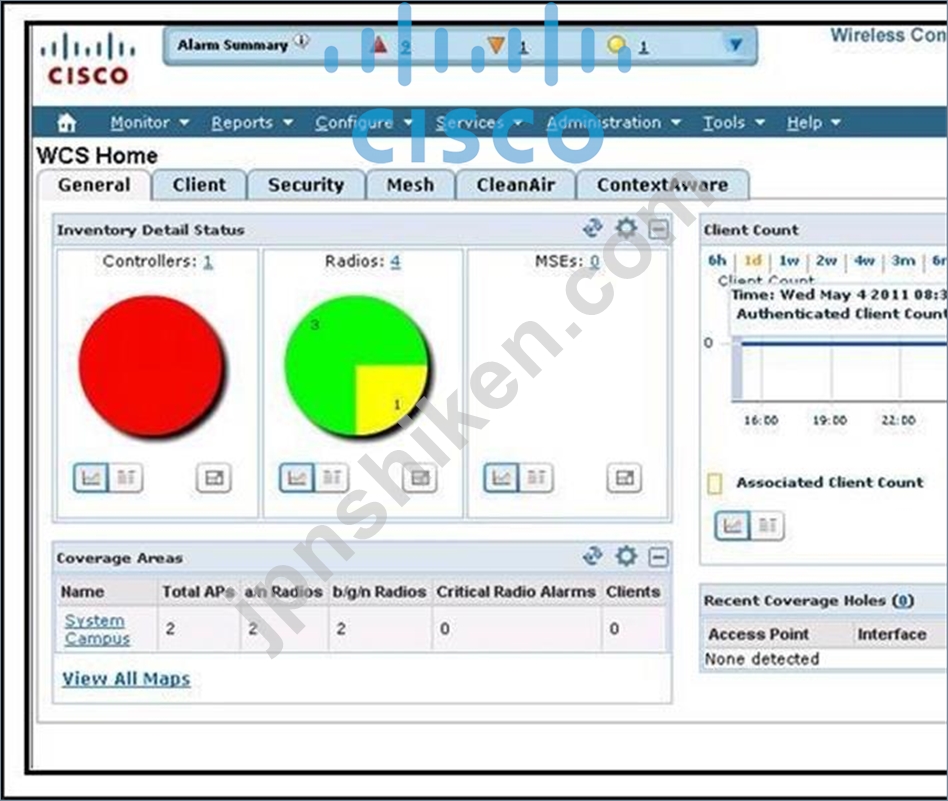948x801 pixels.
Task: Show Client Count table view icon
Action: (767, 525)
